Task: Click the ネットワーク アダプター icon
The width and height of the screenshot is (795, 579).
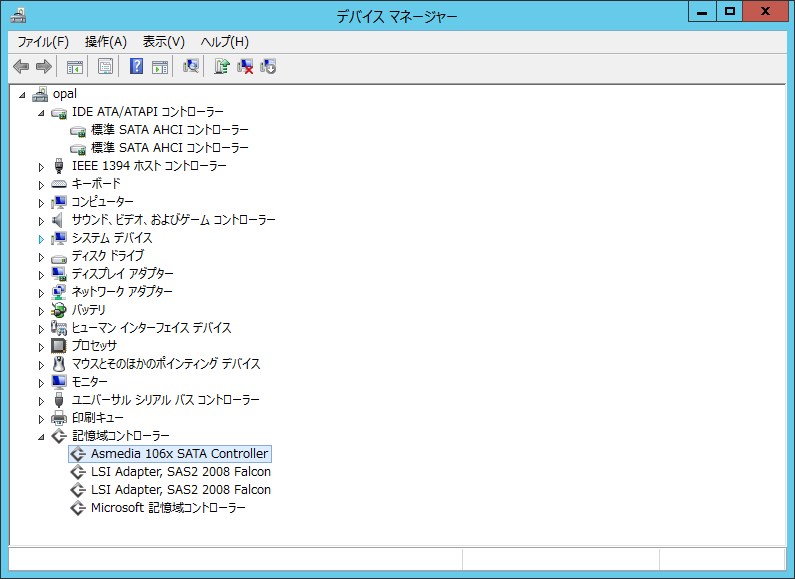Action: [59, 292]
